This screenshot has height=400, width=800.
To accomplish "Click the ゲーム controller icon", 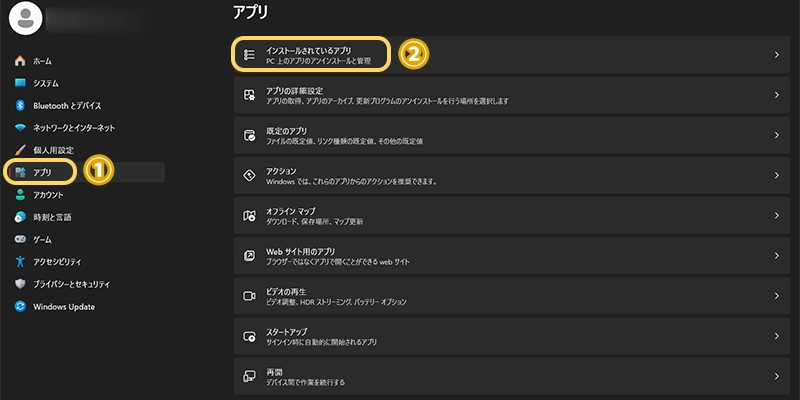I will coord(20,240).
